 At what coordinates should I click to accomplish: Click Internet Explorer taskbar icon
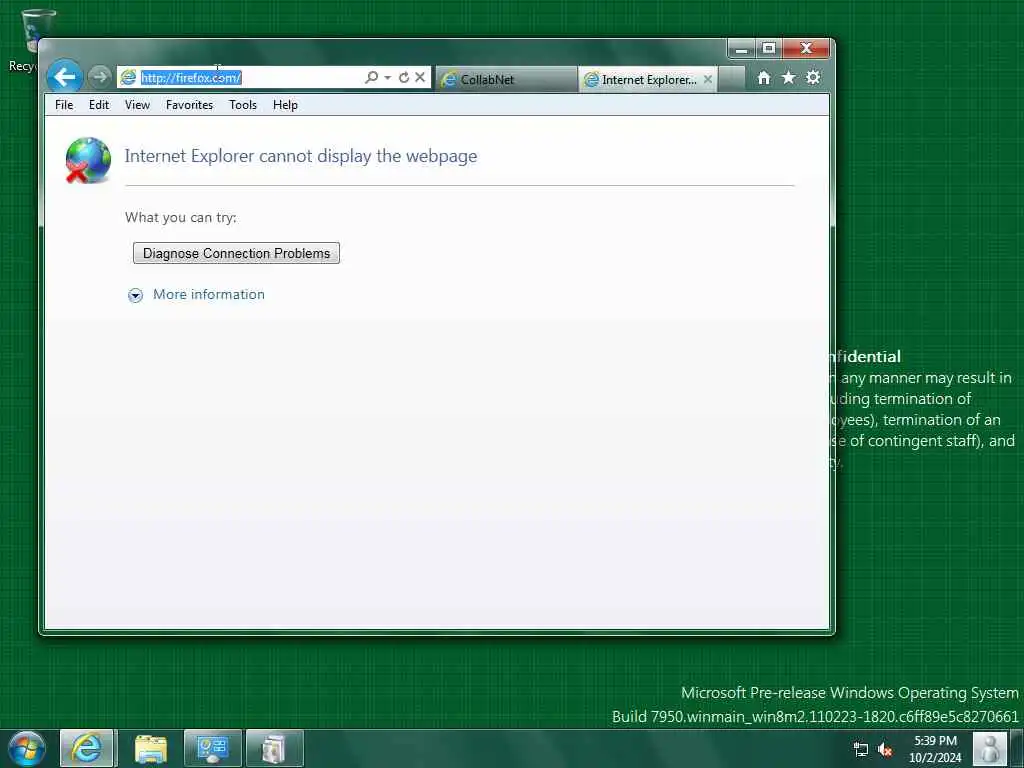coord(87,748)
